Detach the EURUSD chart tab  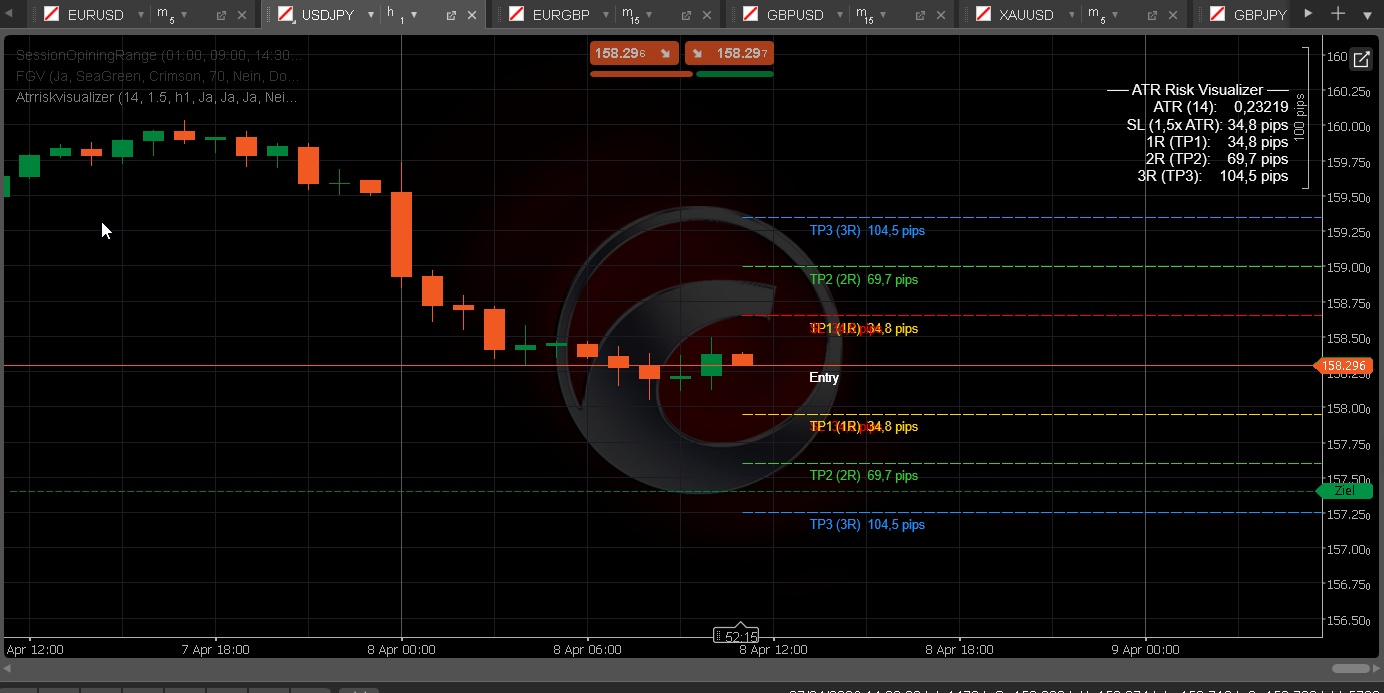point(221,15)
